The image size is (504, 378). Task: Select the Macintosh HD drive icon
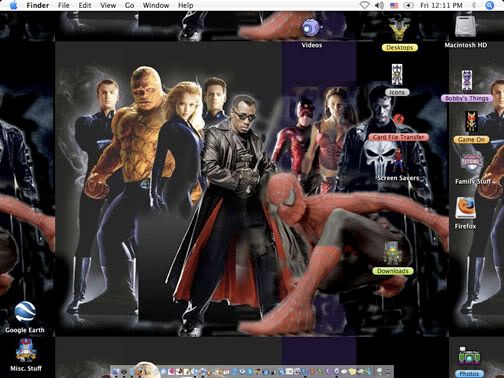click(466, 27)
